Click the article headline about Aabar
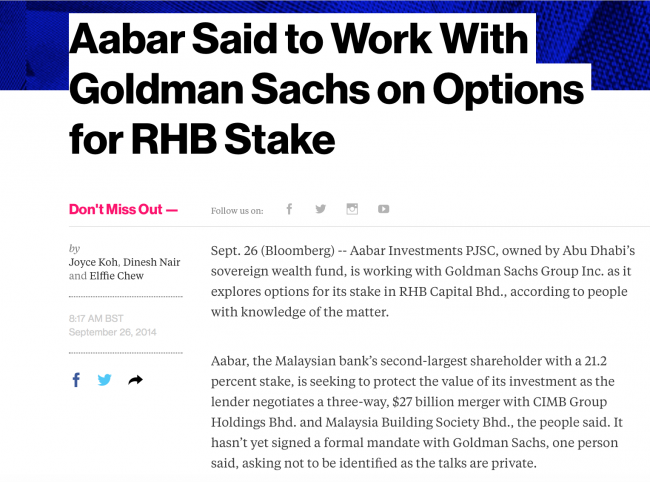 point(327,88)
